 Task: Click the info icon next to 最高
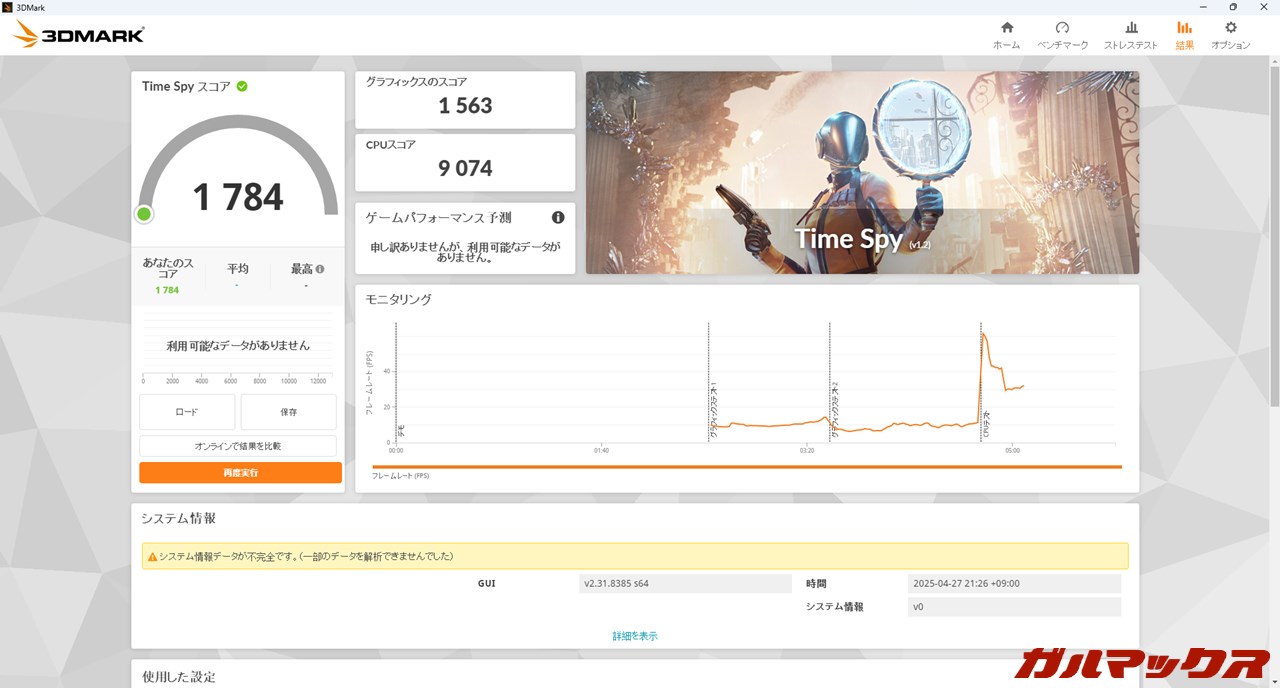click(x=320, y=269)
